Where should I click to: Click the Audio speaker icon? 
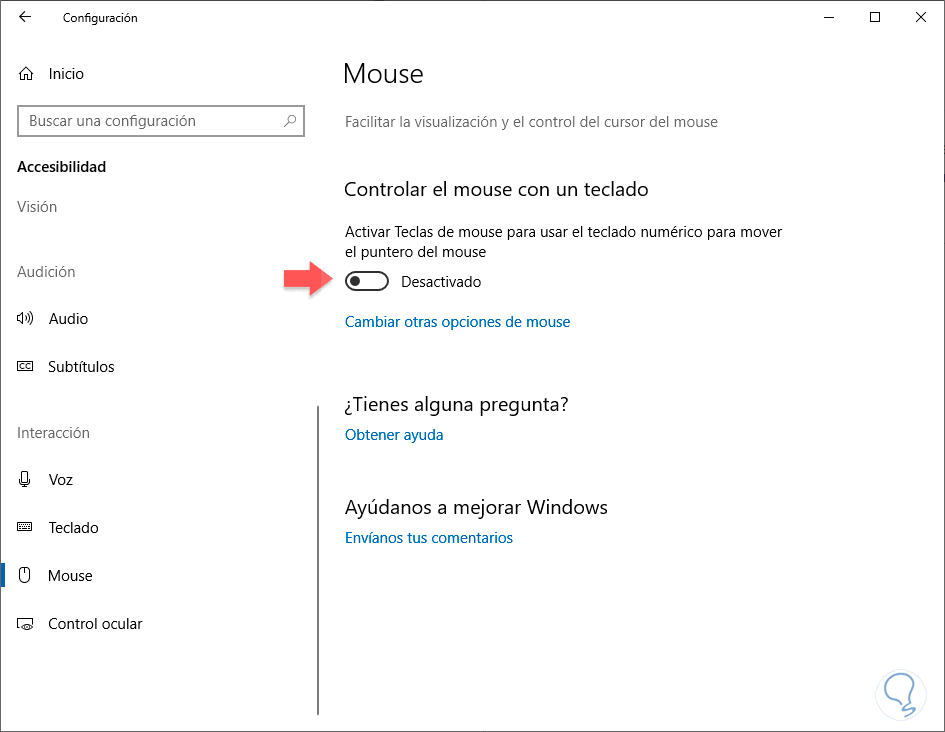26,319
